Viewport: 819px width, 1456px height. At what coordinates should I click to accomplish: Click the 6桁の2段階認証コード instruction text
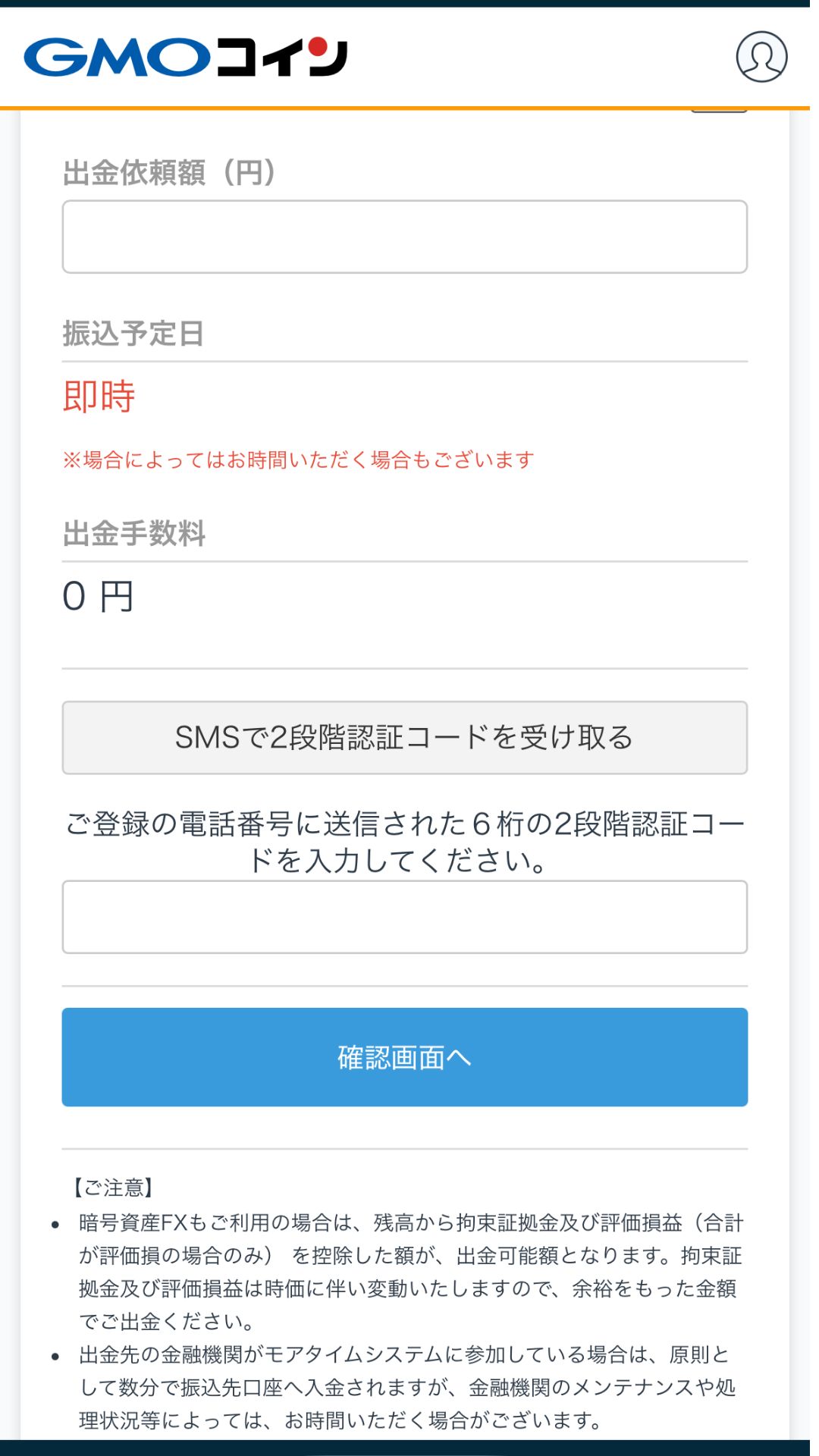(x=404, y=842)
